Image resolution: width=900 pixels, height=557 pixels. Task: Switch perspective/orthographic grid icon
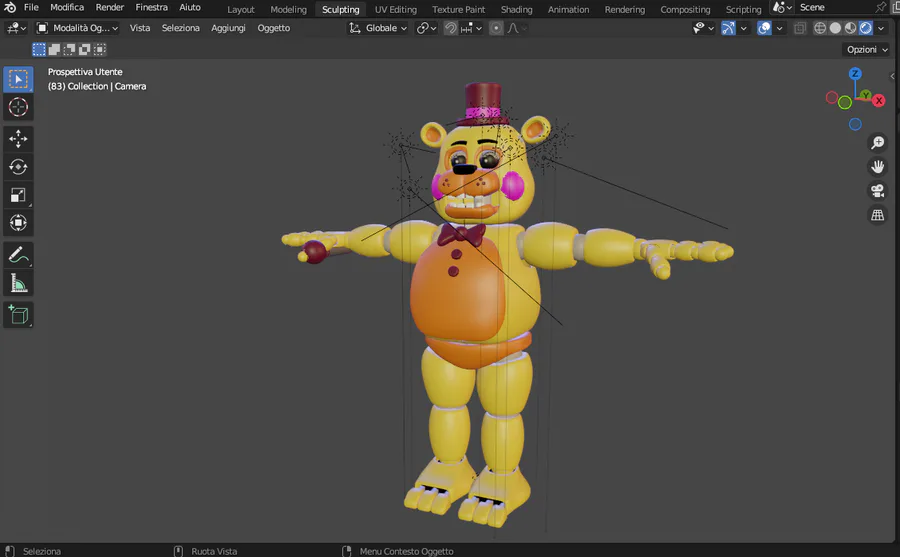pyautogui.click(x=878, y=215)
